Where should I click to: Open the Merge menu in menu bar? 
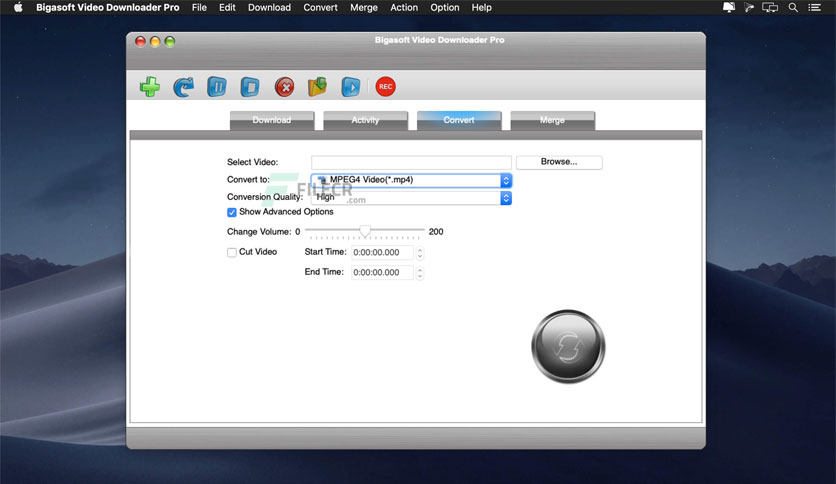pos(364,7)
